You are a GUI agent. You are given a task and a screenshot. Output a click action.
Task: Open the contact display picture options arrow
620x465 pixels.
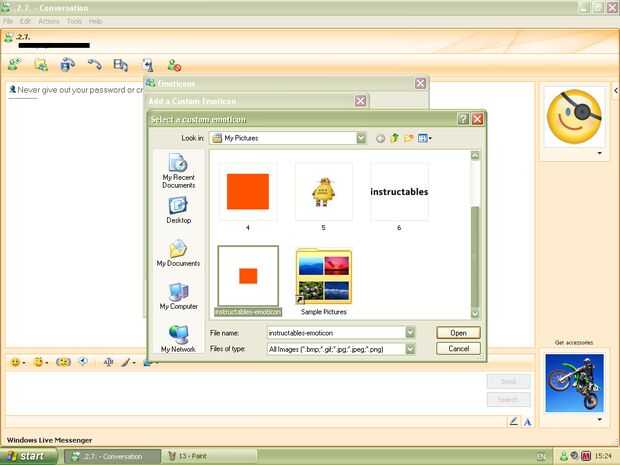600,153
